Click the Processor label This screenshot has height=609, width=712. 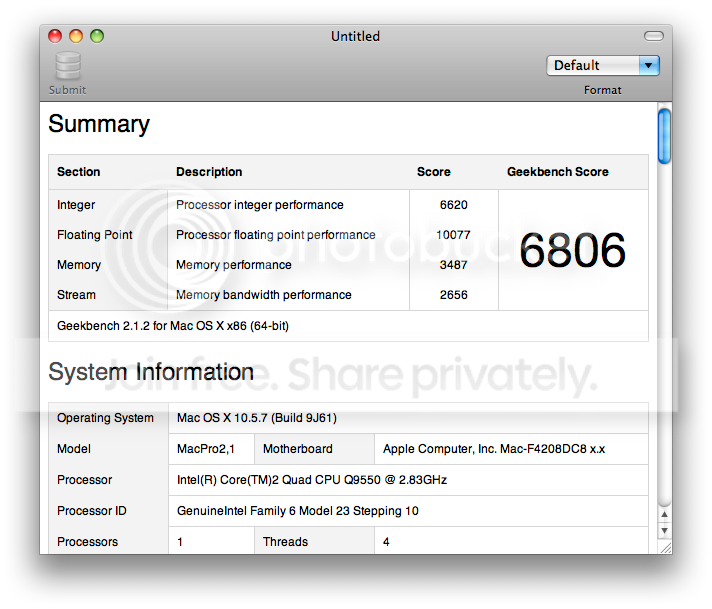84,480
